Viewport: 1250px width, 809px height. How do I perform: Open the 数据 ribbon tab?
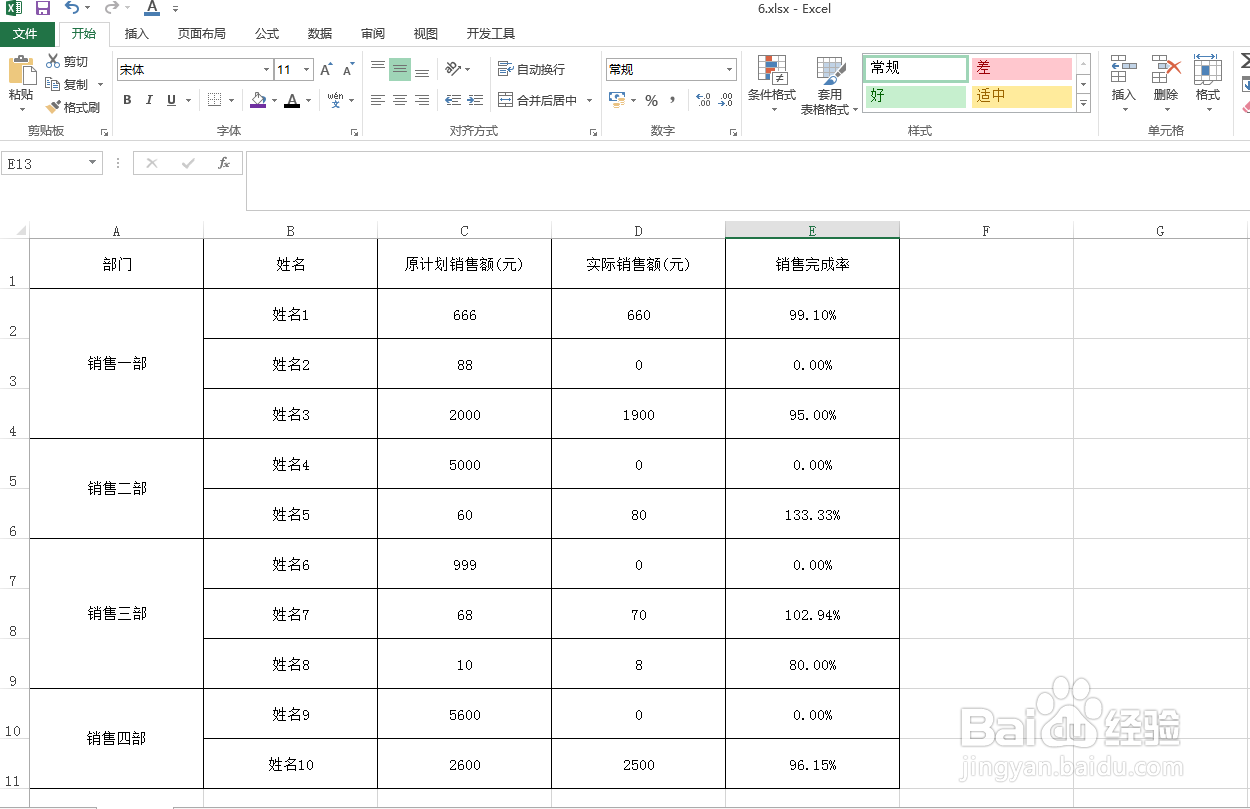pos(319,33)
